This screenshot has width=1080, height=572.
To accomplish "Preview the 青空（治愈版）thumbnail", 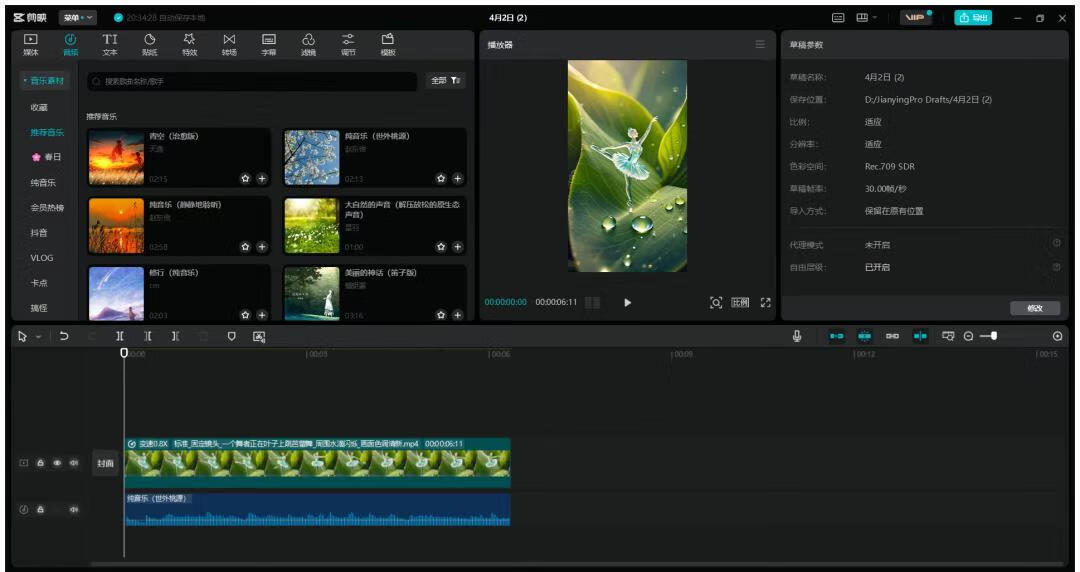I will click(116, 157).
